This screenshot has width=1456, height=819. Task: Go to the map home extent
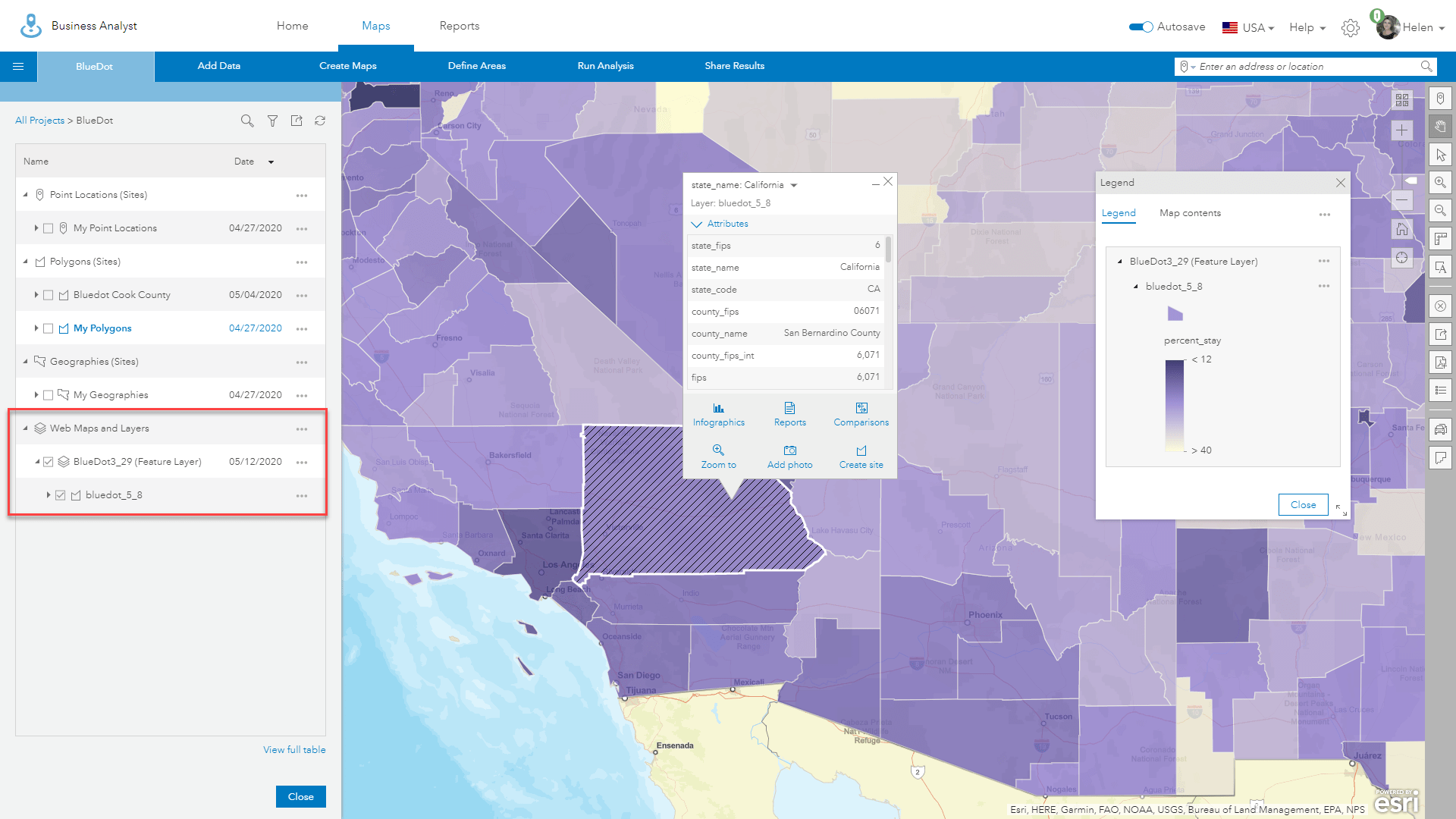pos(1402,229)
